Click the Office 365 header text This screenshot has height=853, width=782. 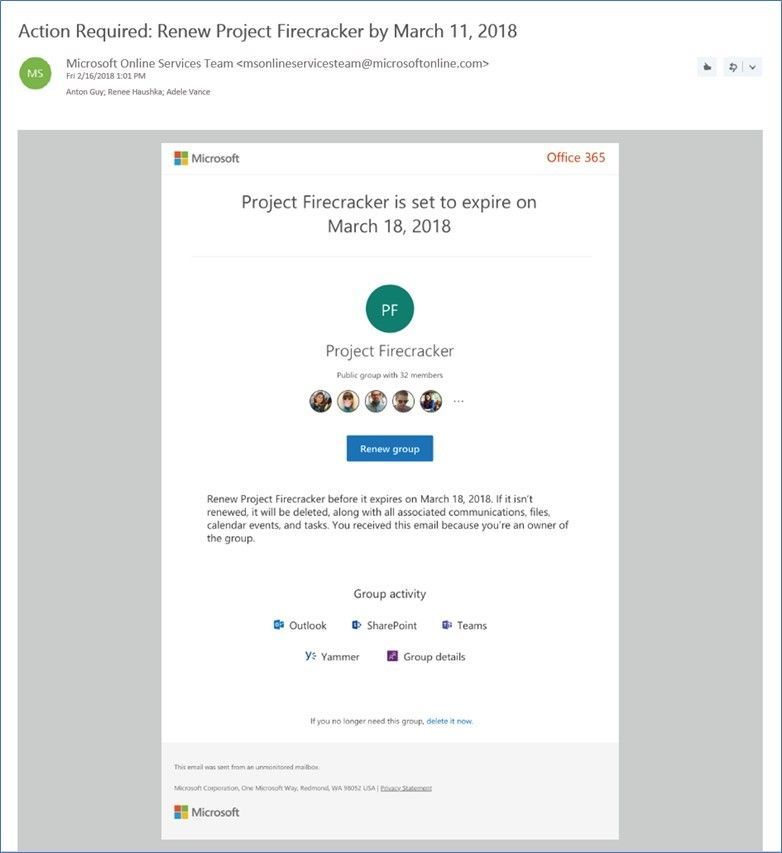576,157
